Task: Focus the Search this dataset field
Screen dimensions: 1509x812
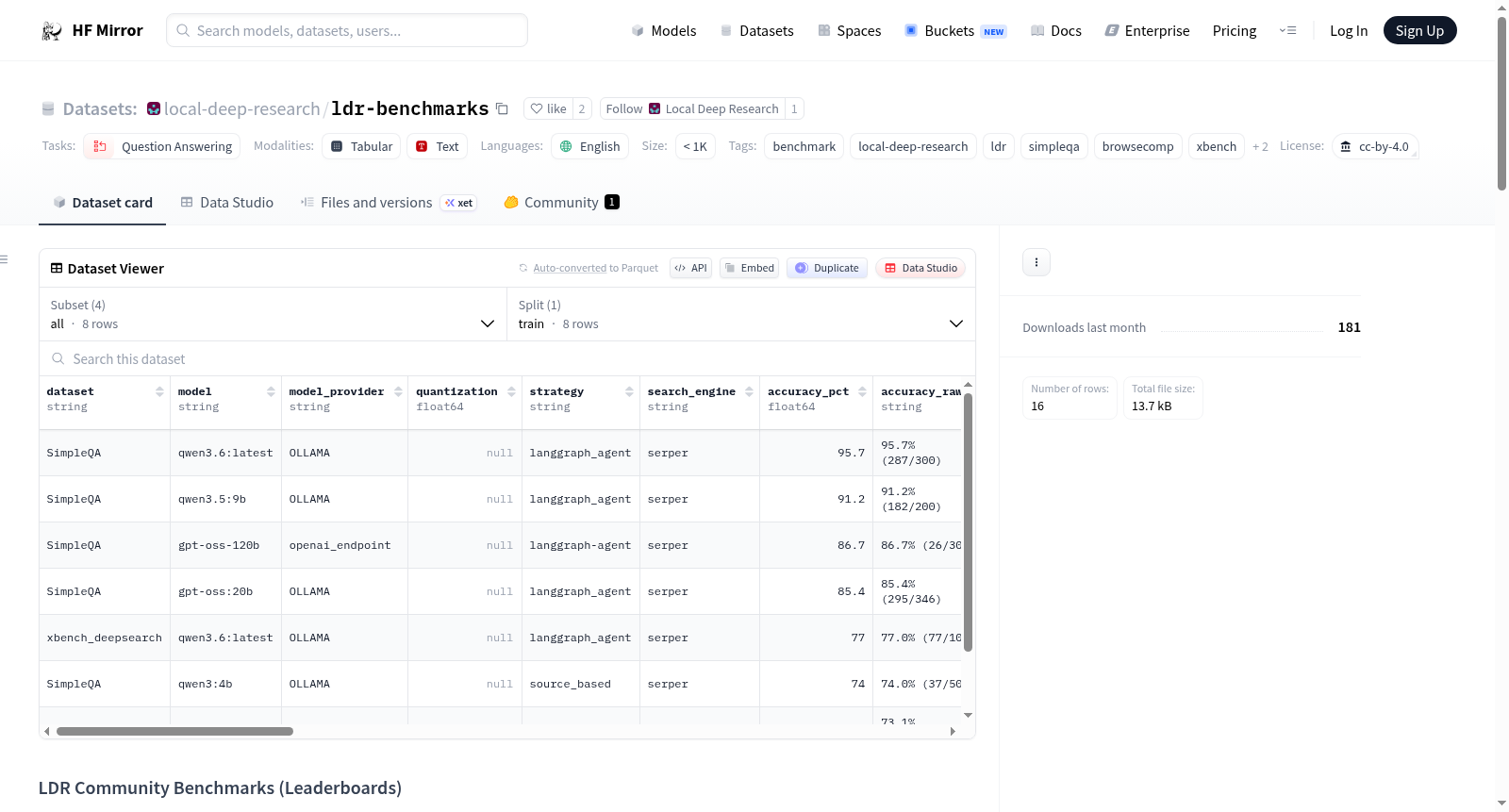Action: pyautogui.click(x=507, y=359)
